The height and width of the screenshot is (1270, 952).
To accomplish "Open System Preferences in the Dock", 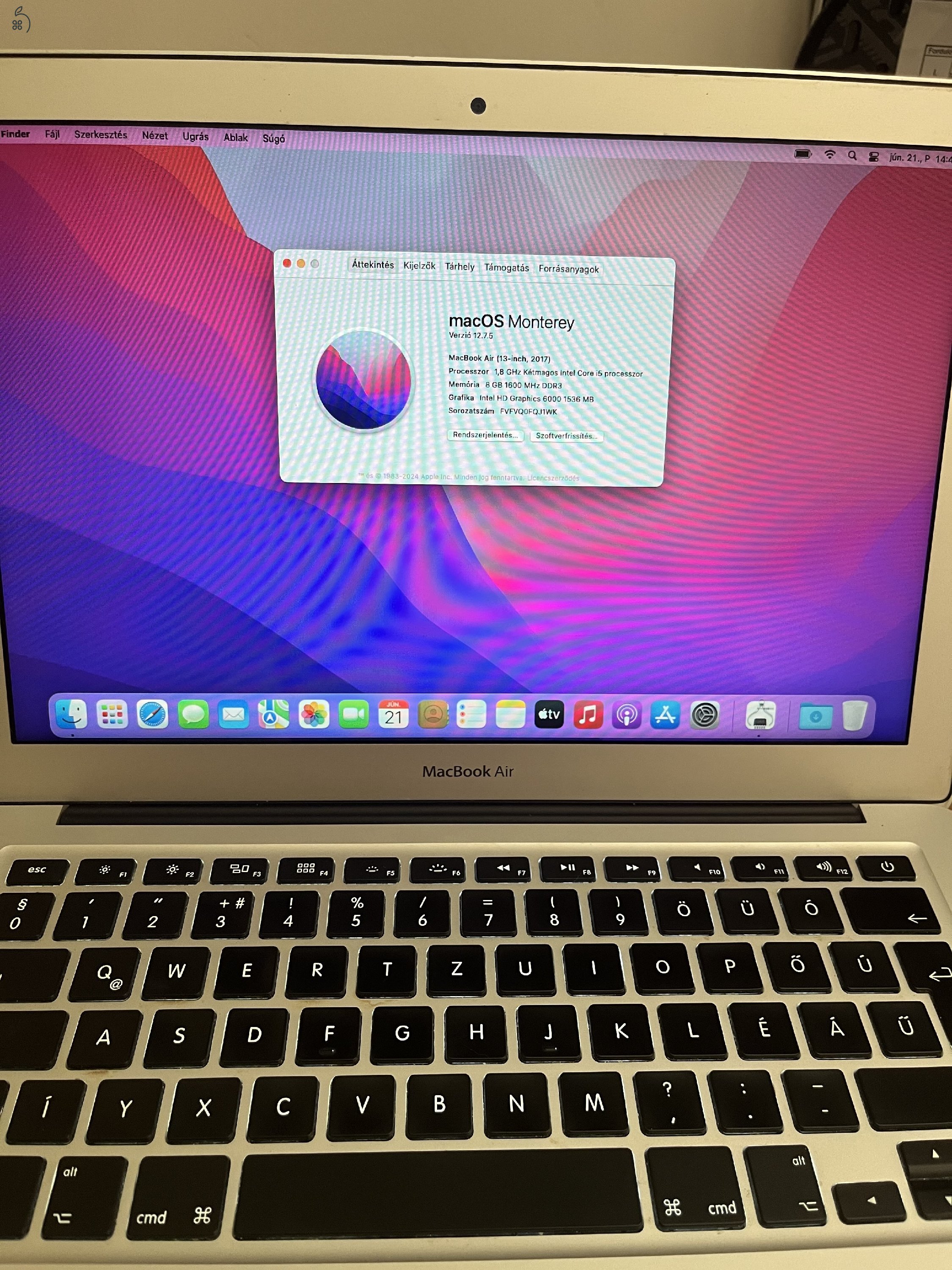I will (704, 716).
